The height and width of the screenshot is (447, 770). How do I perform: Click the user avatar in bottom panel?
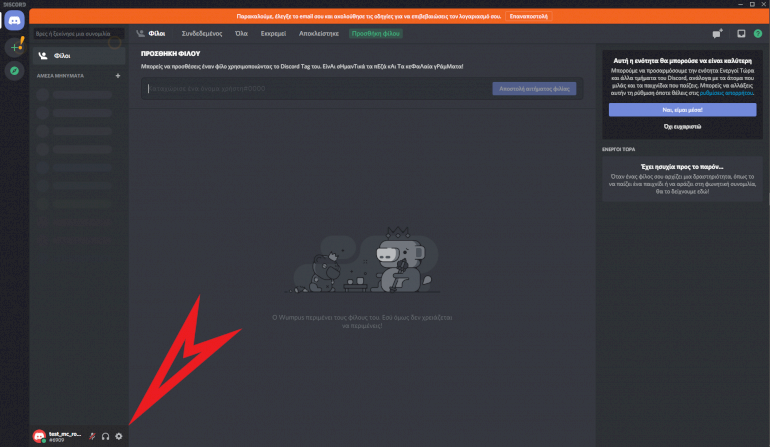[39, 436]
